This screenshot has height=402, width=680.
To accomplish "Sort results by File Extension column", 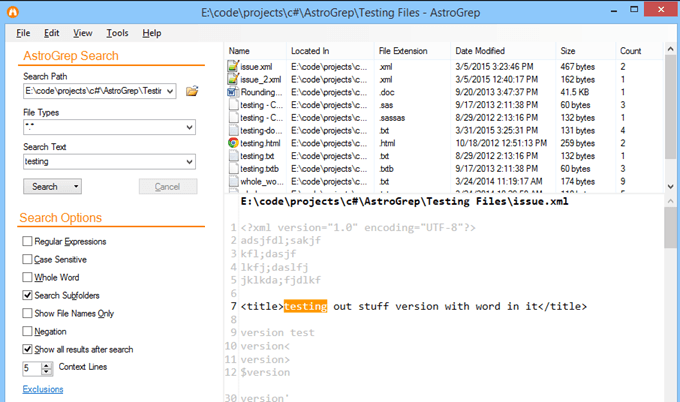I will [412, 51].
